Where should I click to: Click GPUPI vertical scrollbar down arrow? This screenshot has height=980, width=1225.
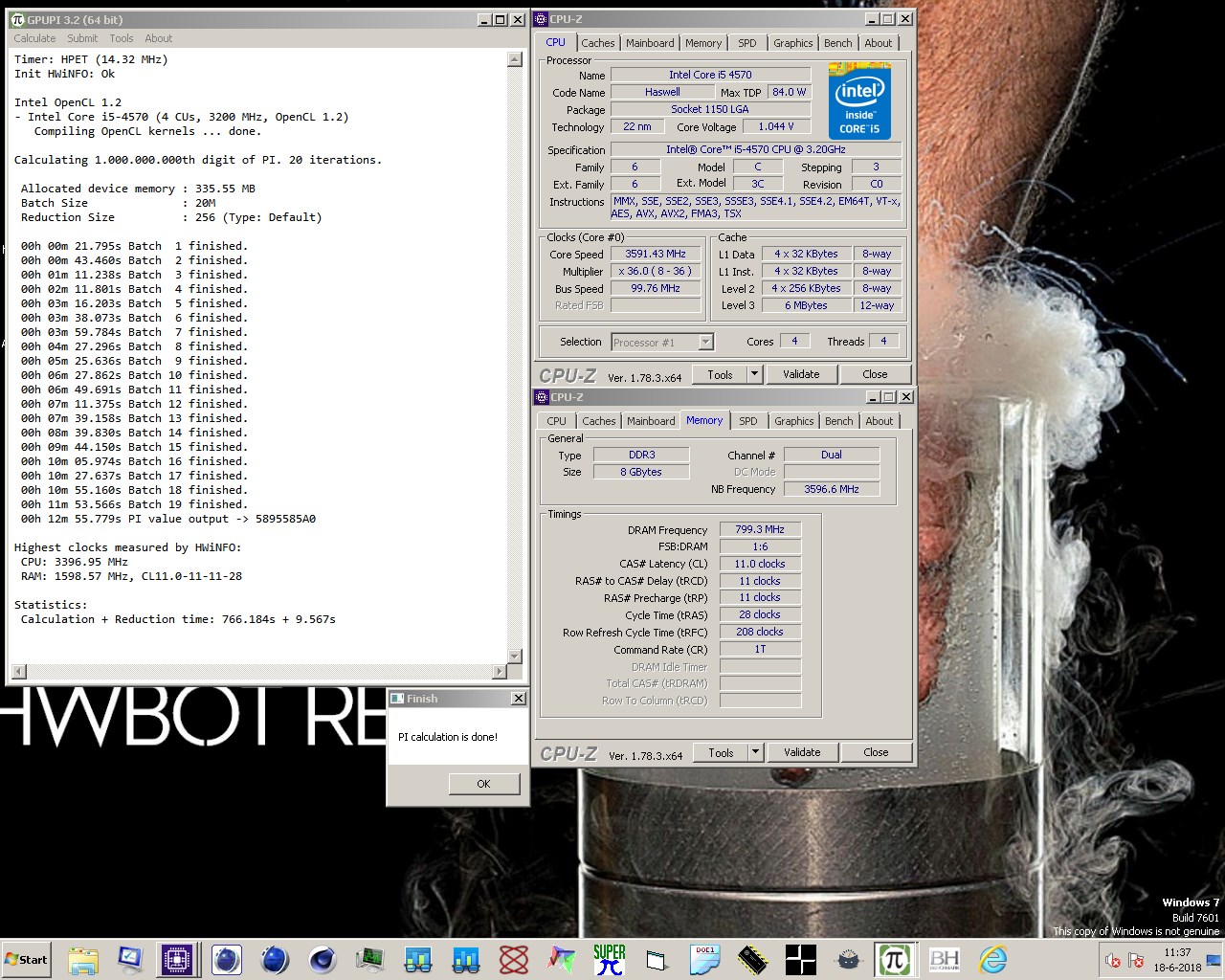point(515,656)
